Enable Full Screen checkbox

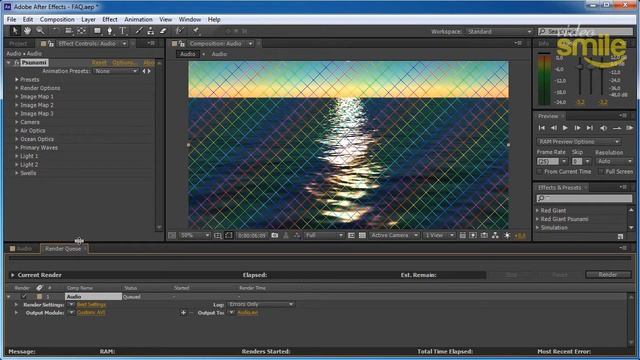click(x=601, y=172)
